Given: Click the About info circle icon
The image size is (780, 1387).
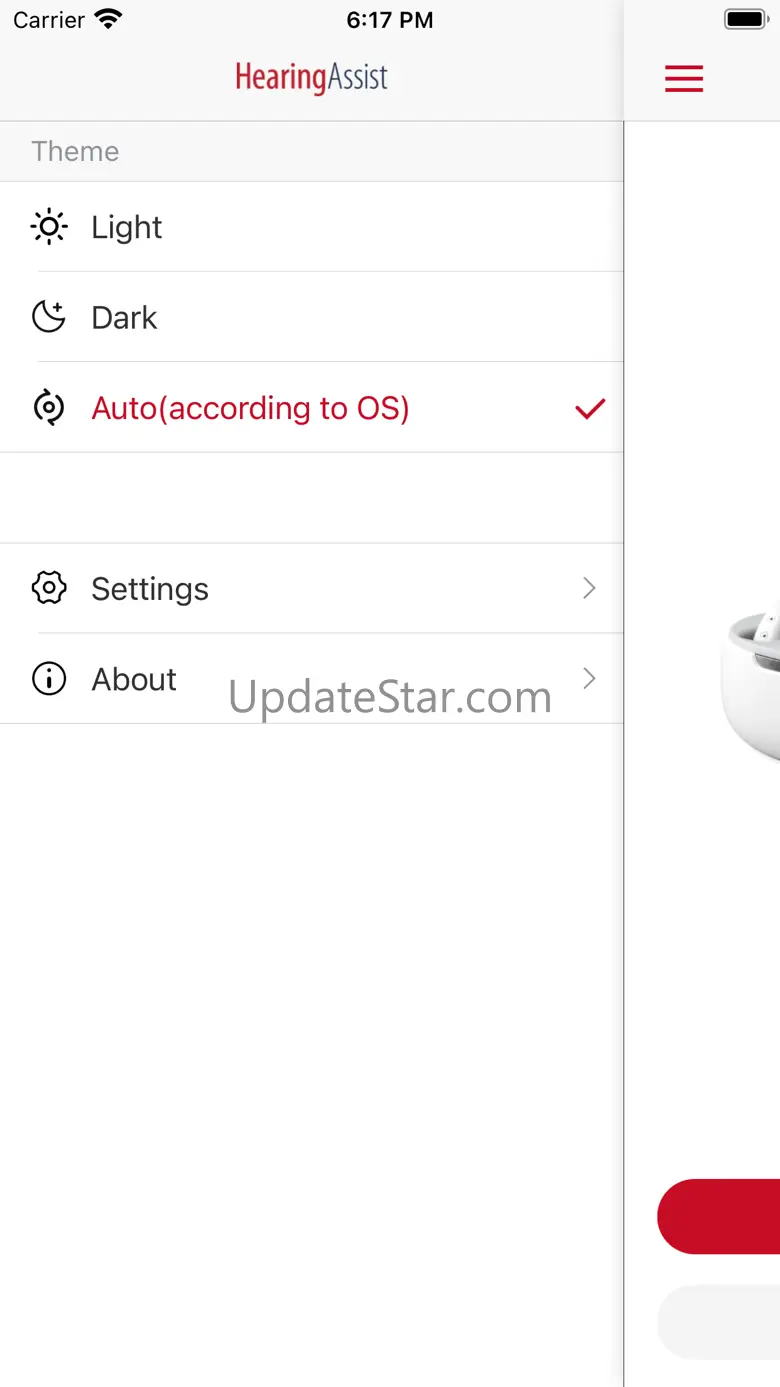Looking at the screenshot, I should click(x=49, y=679).
